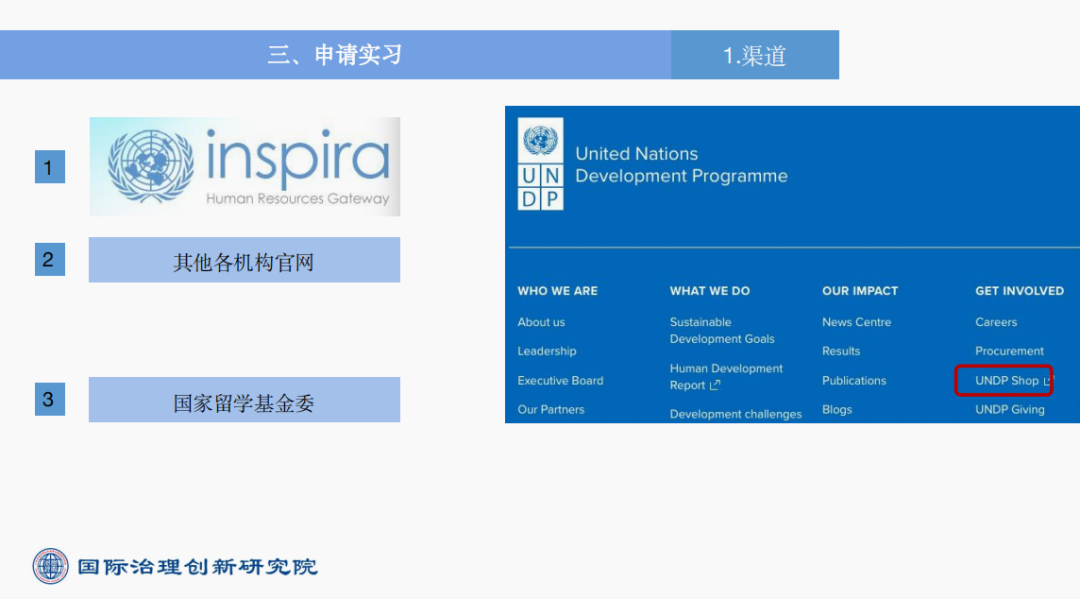The width and height of the screenshot is (1080, 599).
Task: Select the number 2 square marker
Action: (49, 260)
